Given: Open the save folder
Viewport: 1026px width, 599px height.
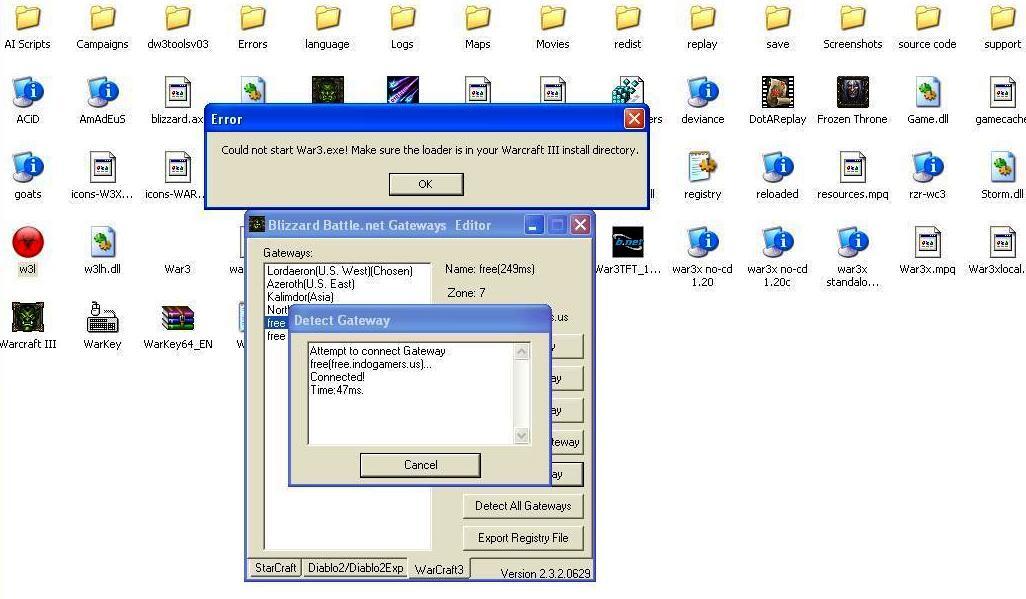Looking at the screenshot, I should [x=777, y=18].
